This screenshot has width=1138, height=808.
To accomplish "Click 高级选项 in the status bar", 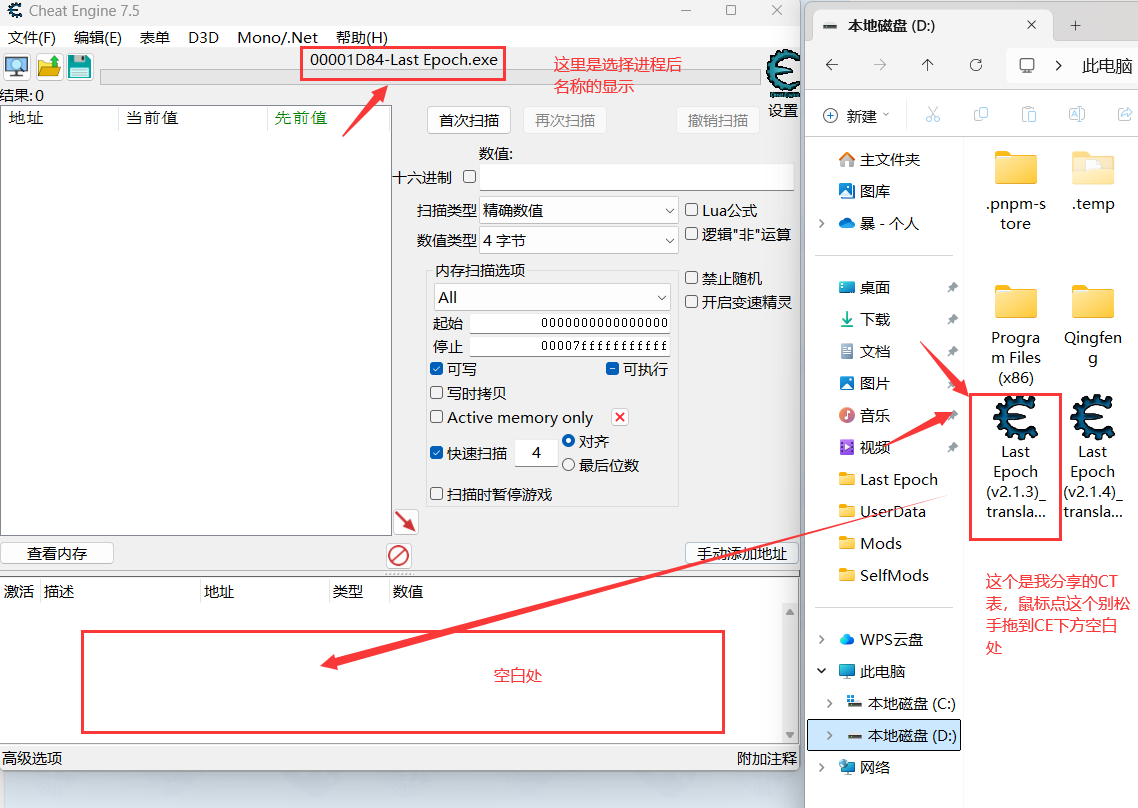I will [x=32, y=759].
